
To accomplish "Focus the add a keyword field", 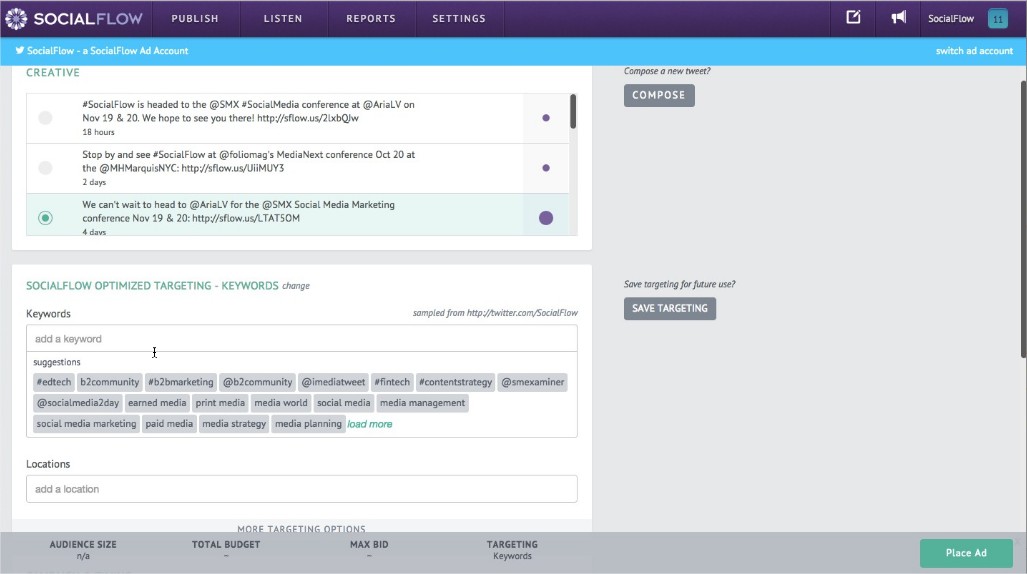I will coord(301,339).
